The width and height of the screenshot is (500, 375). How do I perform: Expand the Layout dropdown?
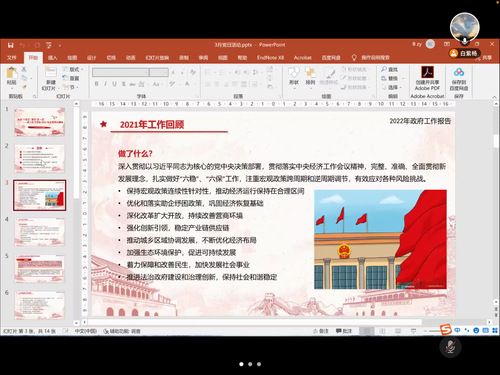click(x=73, y=69)
